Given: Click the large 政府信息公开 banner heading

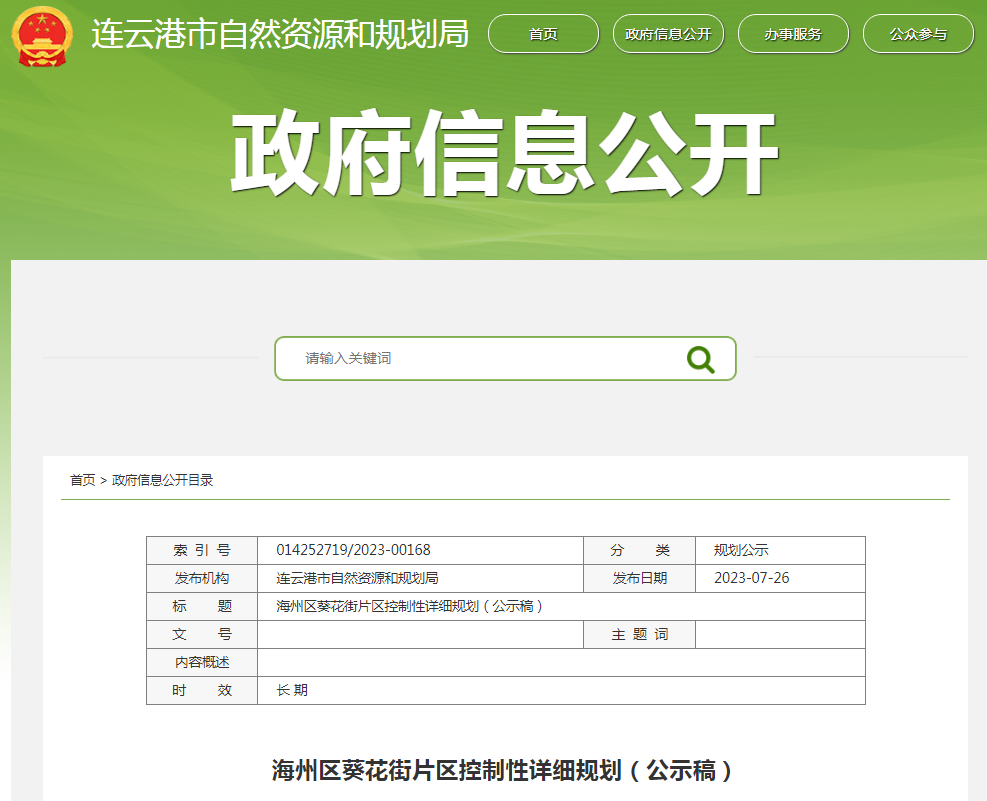Looking at the screenshot, I should 505,153.
